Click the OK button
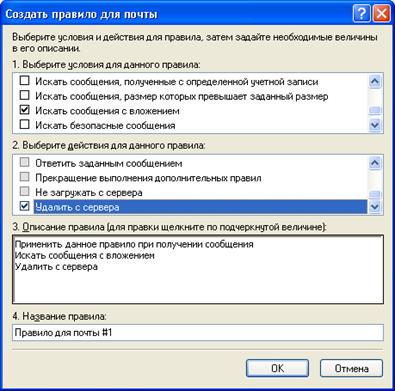 pyautogui.click(x=277, y=368)
